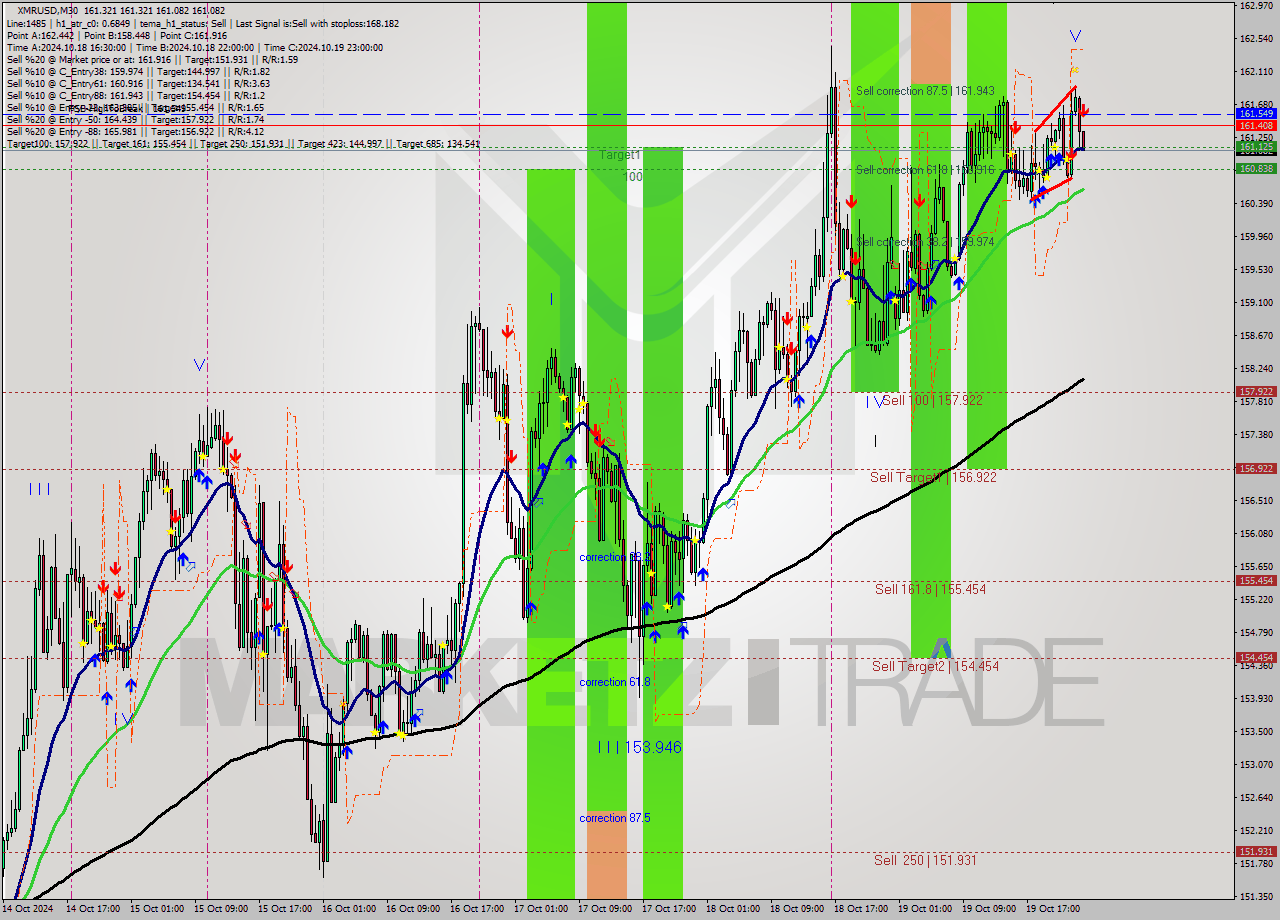Click the 'Sell correction 87.5 | 161.943' label

click(925, 90)
